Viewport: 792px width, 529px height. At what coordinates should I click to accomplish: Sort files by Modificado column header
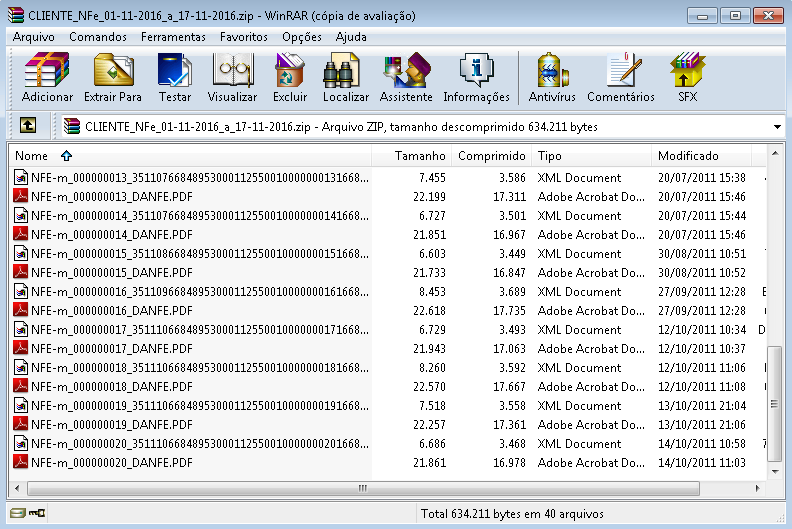click(x=701, y=156)
